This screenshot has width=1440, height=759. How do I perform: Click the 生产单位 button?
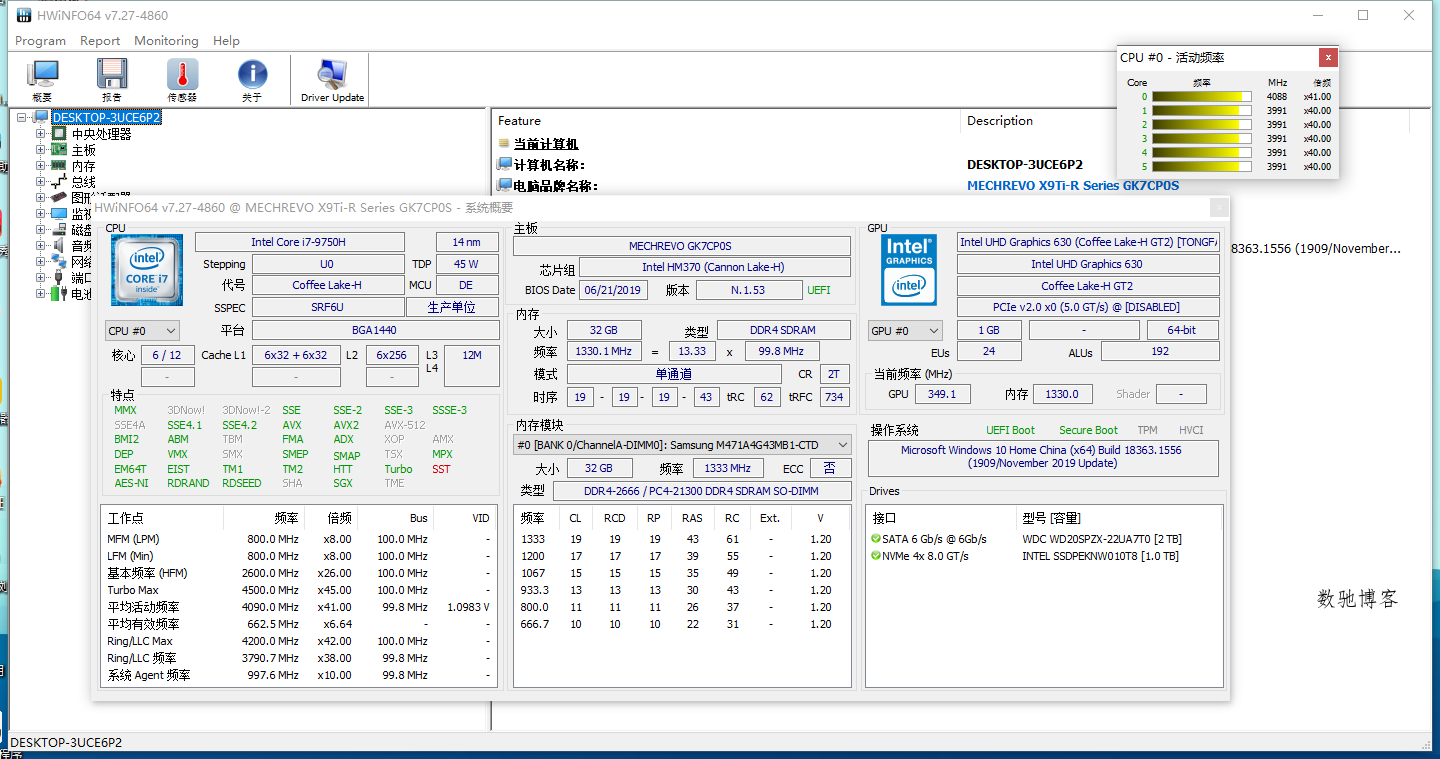(452, 308)
